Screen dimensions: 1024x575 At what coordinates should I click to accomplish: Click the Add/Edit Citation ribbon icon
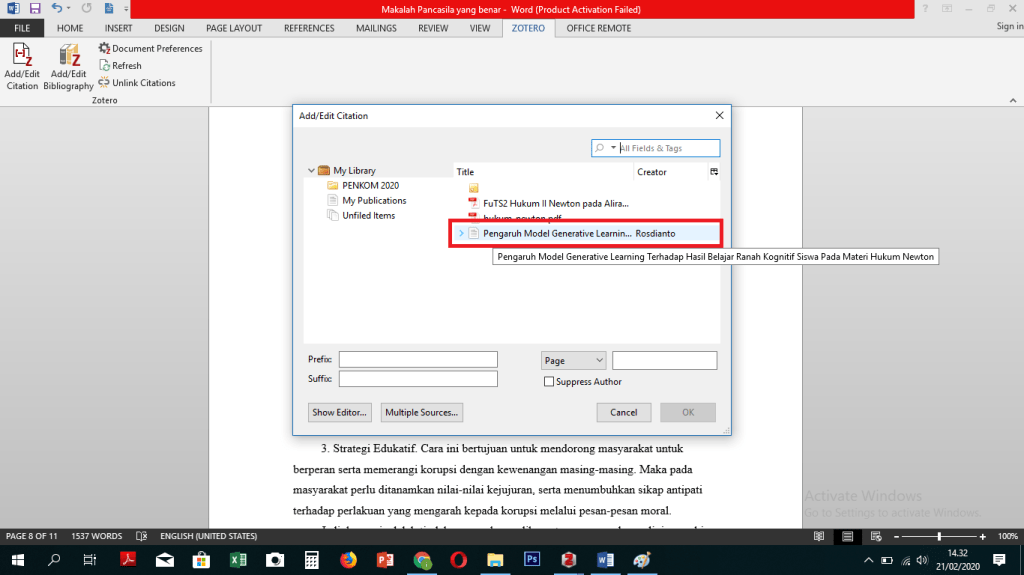(x=21, y=66)
